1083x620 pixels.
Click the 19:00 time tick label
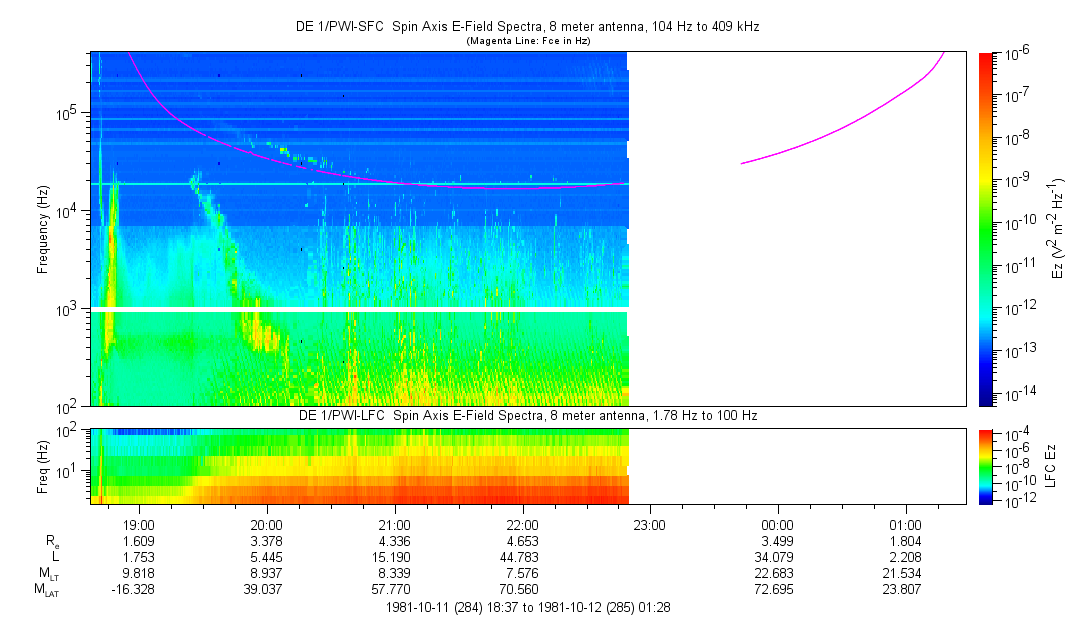point(138,525)
